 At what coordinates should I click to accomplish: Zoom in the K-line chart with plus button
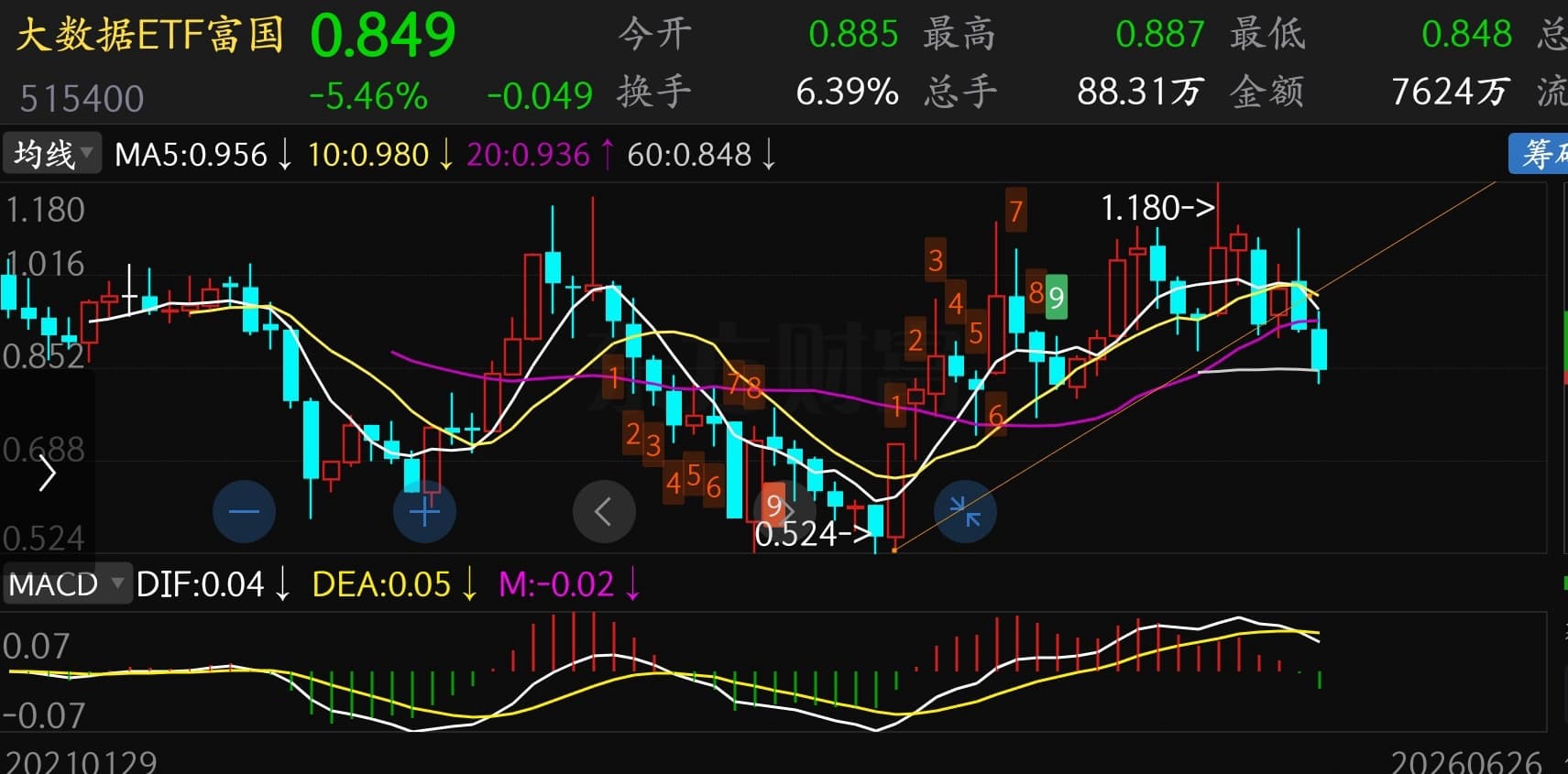424,511
